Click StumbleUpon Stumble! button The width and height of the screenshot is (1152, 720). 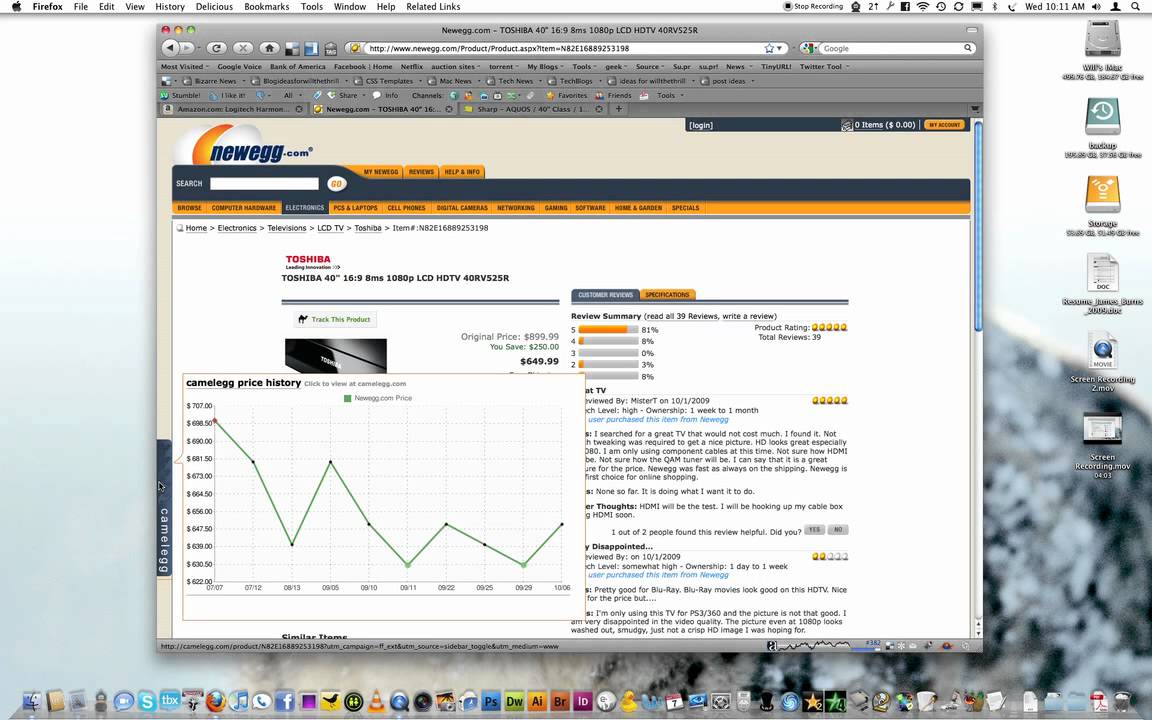tap(180, 96)
